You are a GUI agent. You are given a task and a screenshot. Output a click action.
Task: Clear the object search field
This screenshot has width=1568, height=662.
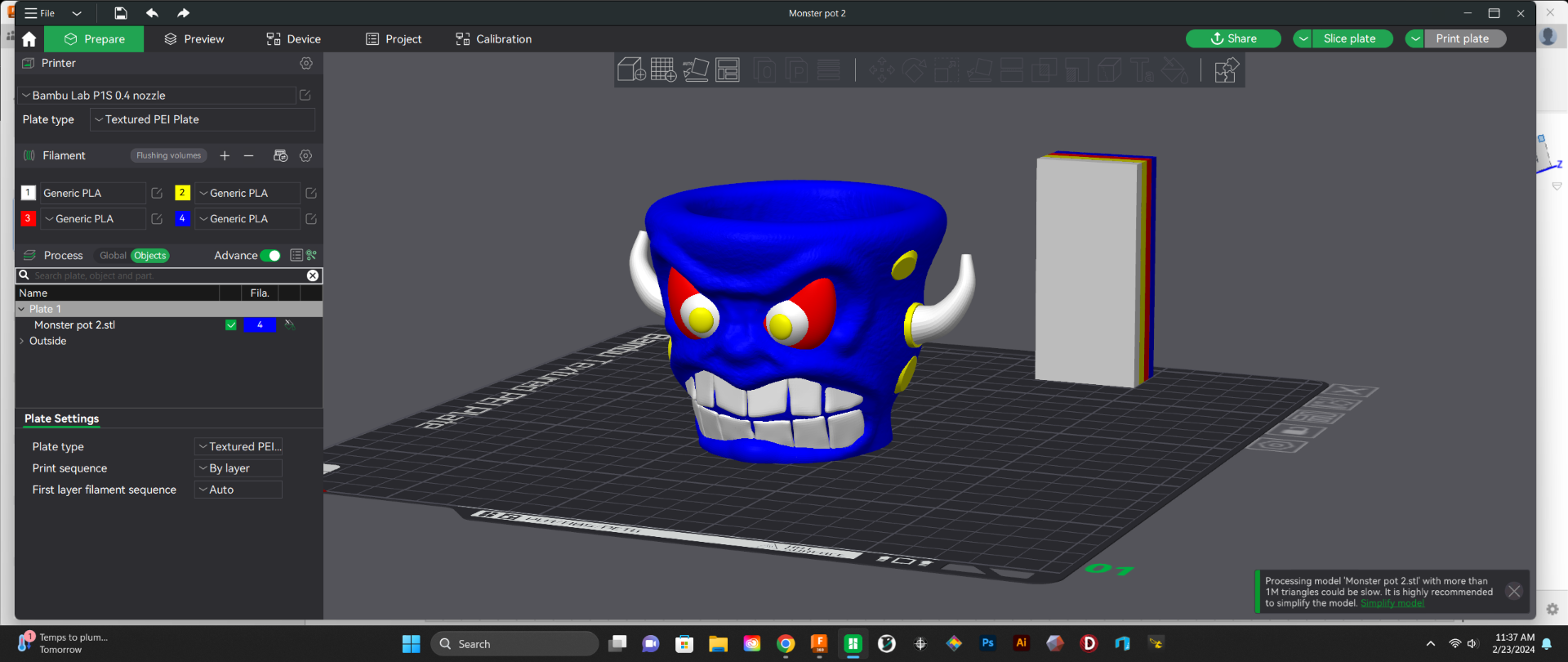(x=313, y=275)
